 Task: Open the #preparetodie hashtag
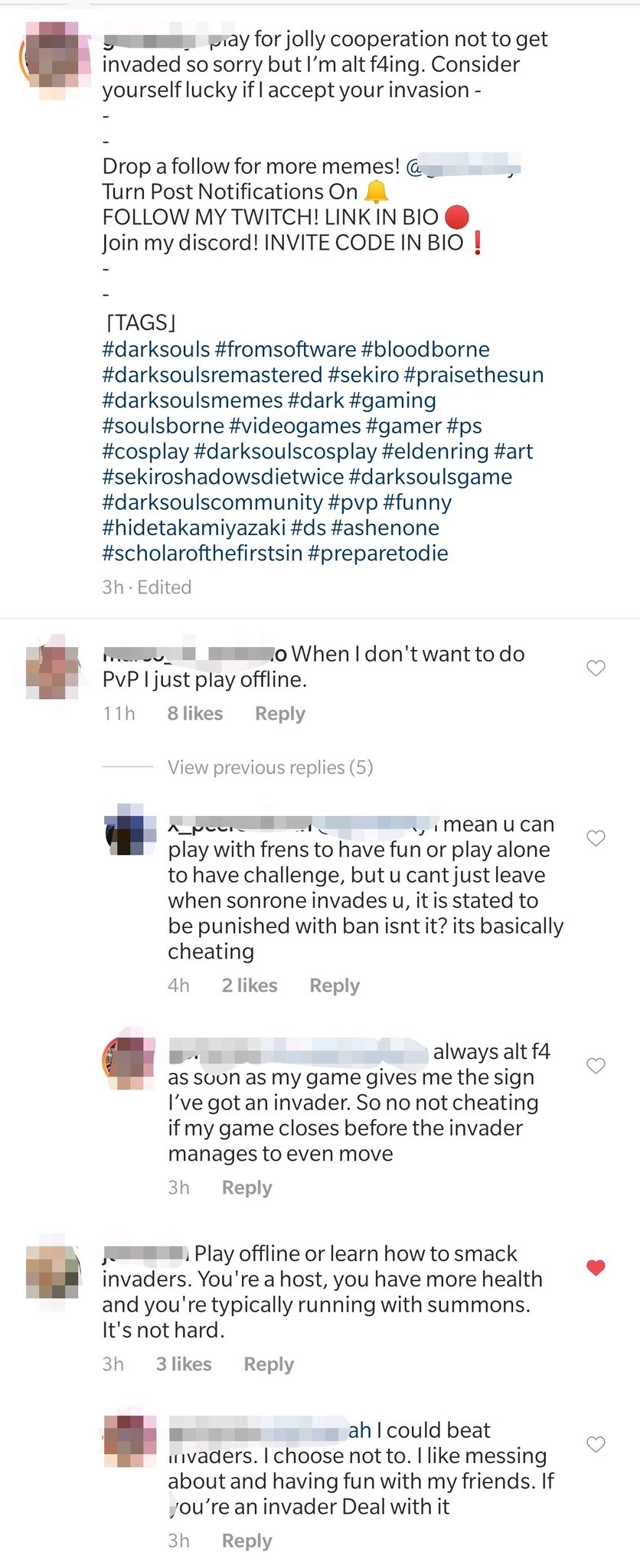(x=377, y=553)
